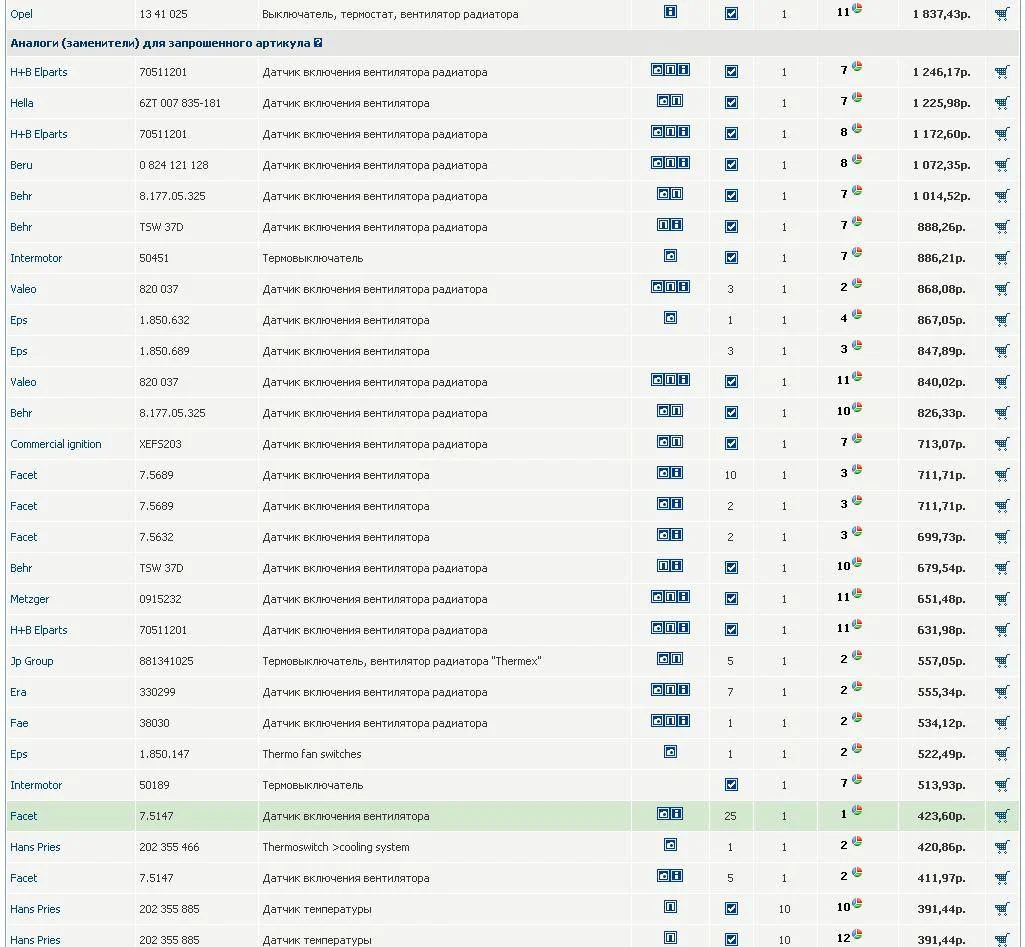Add Beru 0 824 121 128 to the cart
This screenshot has height=947, width=1025.
tap(1001, 165)
